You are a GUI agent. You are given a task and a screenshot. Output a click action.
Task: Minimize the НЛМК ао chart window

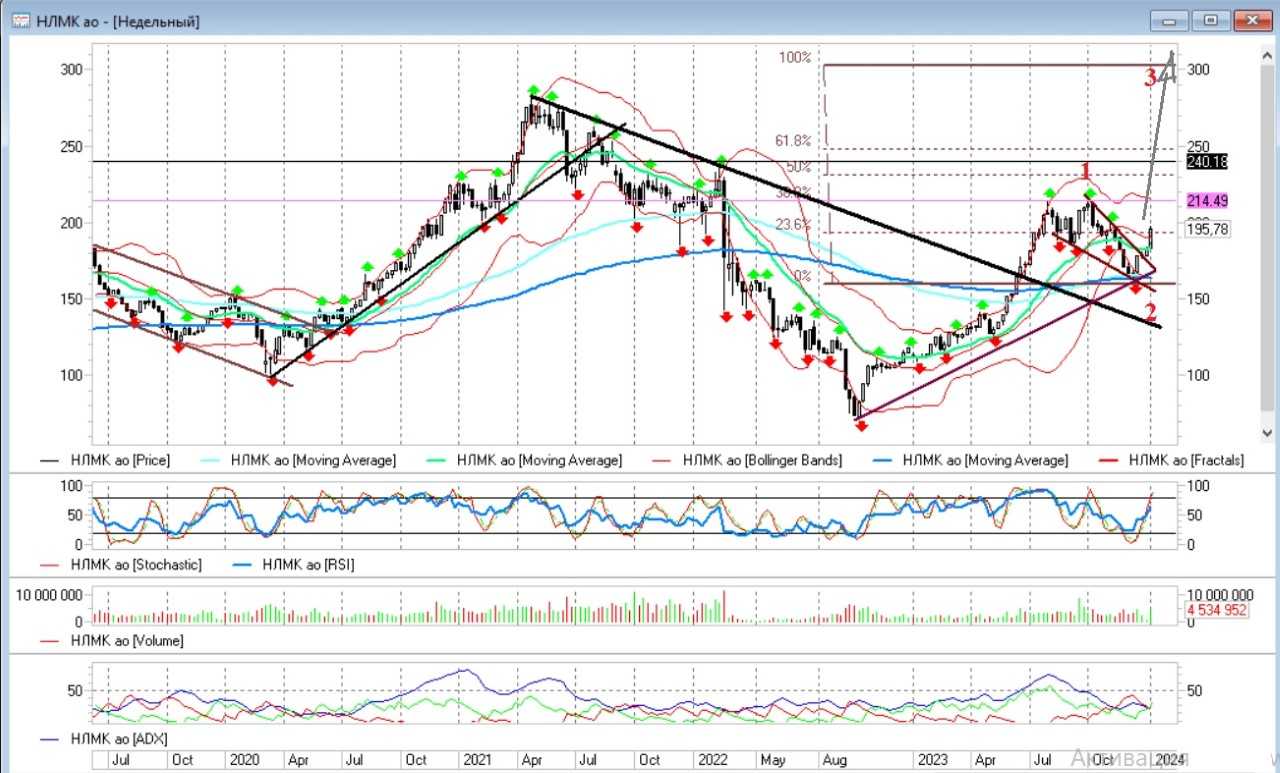pos(1169,20)
